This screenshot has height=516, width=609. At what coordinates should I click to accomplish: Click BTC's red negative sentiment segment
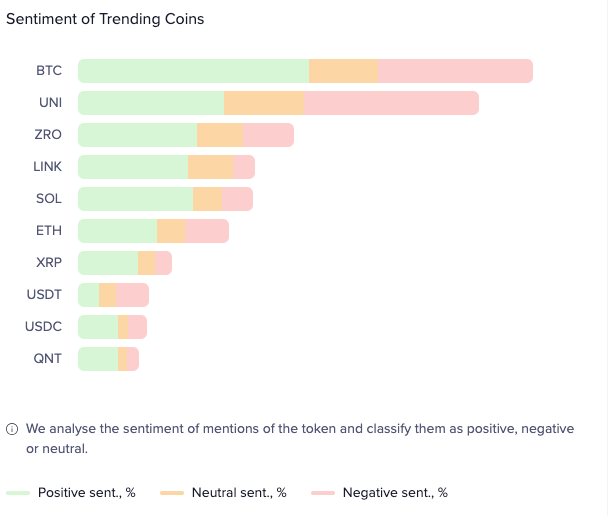[455, 71]
